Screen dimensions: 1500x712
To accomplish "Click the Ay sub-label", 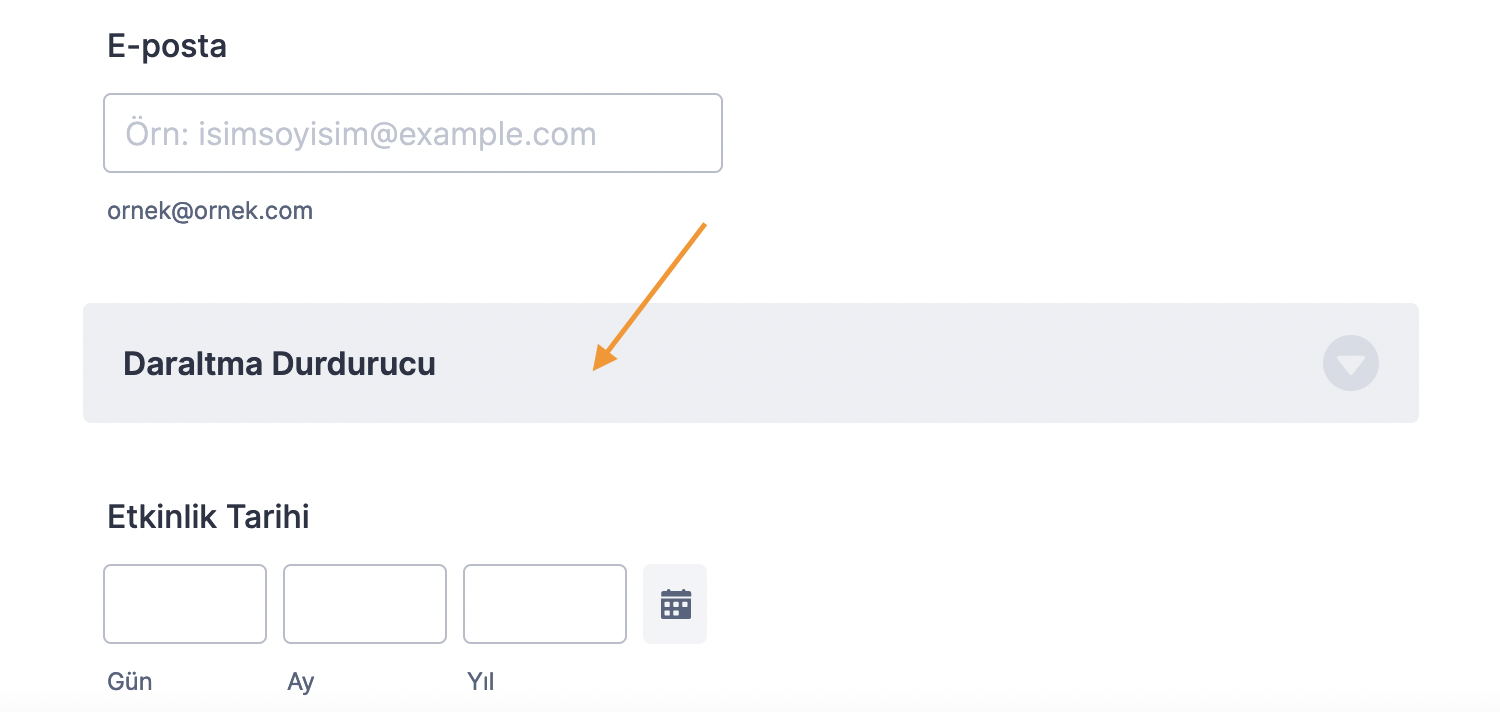I will pos(301,682).
